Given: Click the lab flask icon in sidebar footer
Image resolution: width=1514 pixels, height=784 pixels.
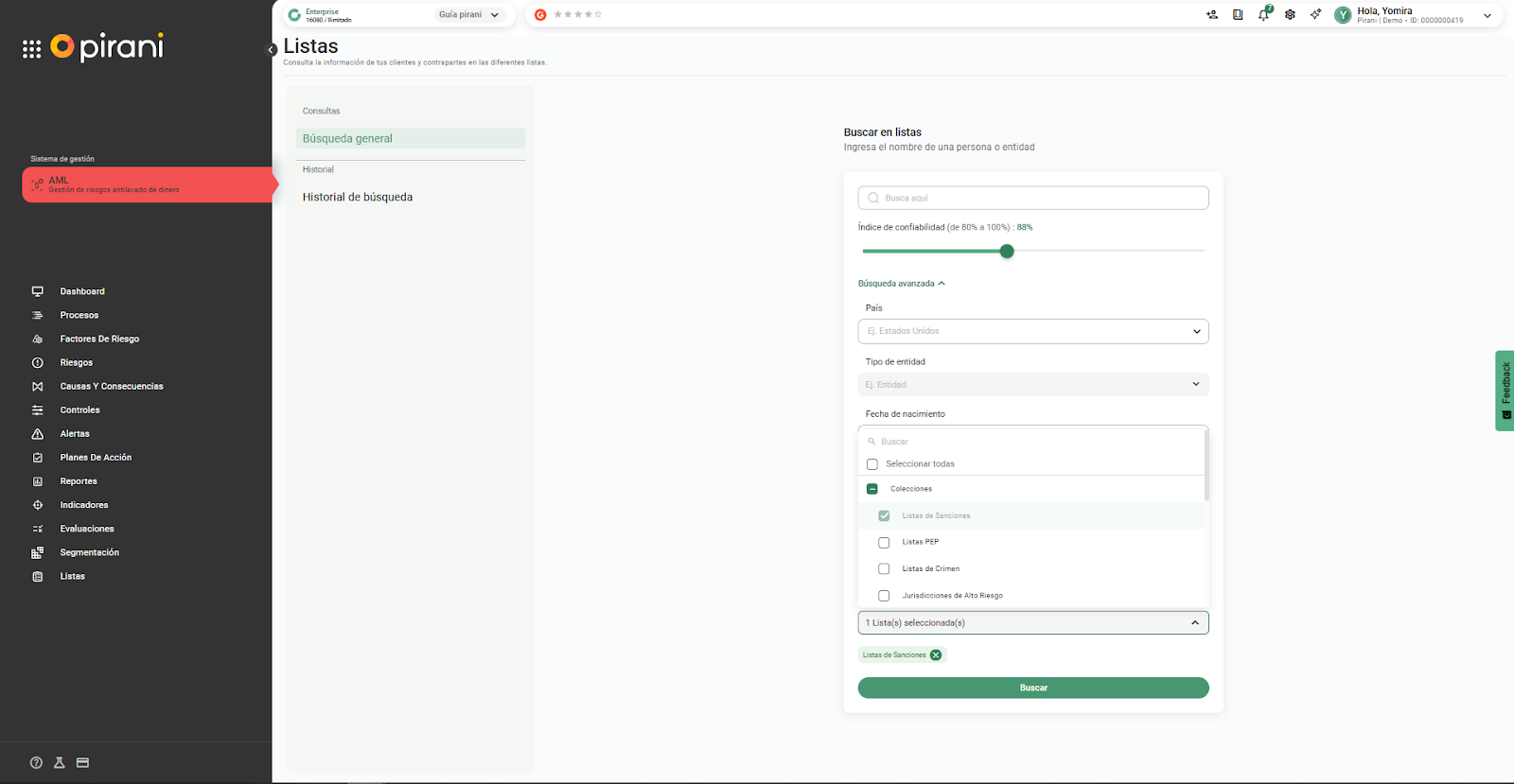Looking at the screenshot, I should pyautogui.click(x=60, y=763).
